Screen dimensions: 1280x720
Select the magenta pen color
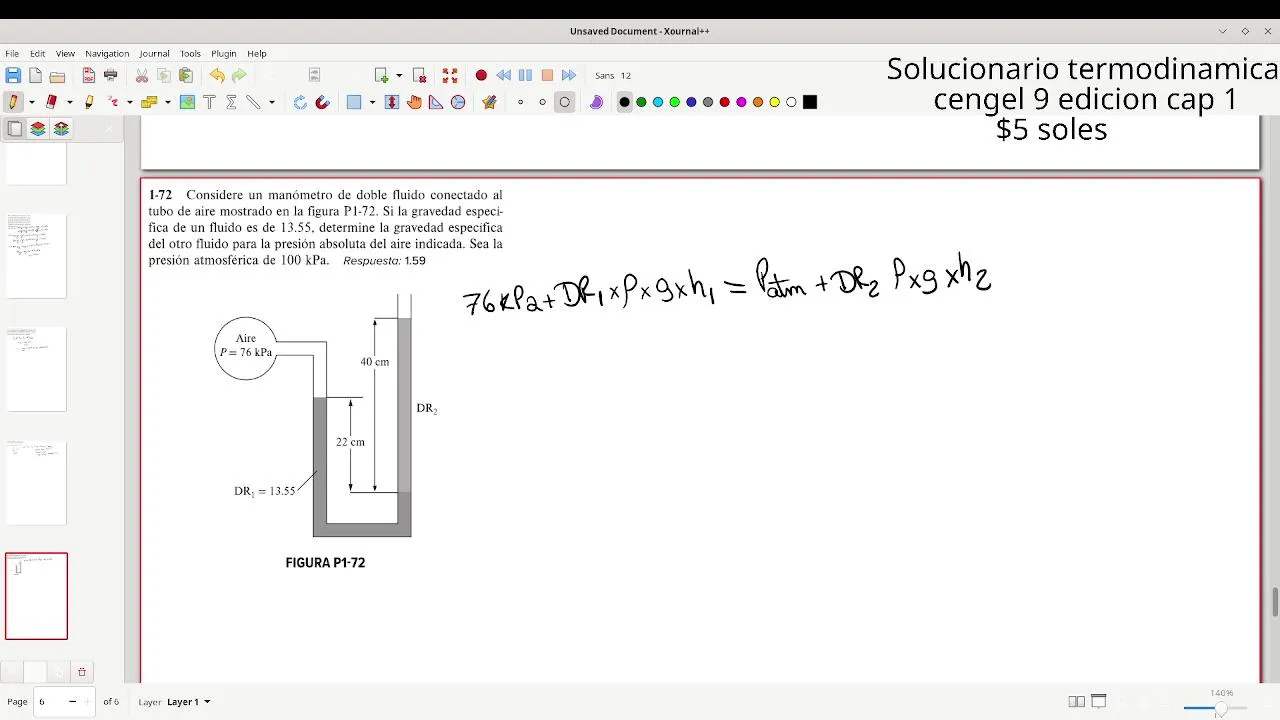741,102
